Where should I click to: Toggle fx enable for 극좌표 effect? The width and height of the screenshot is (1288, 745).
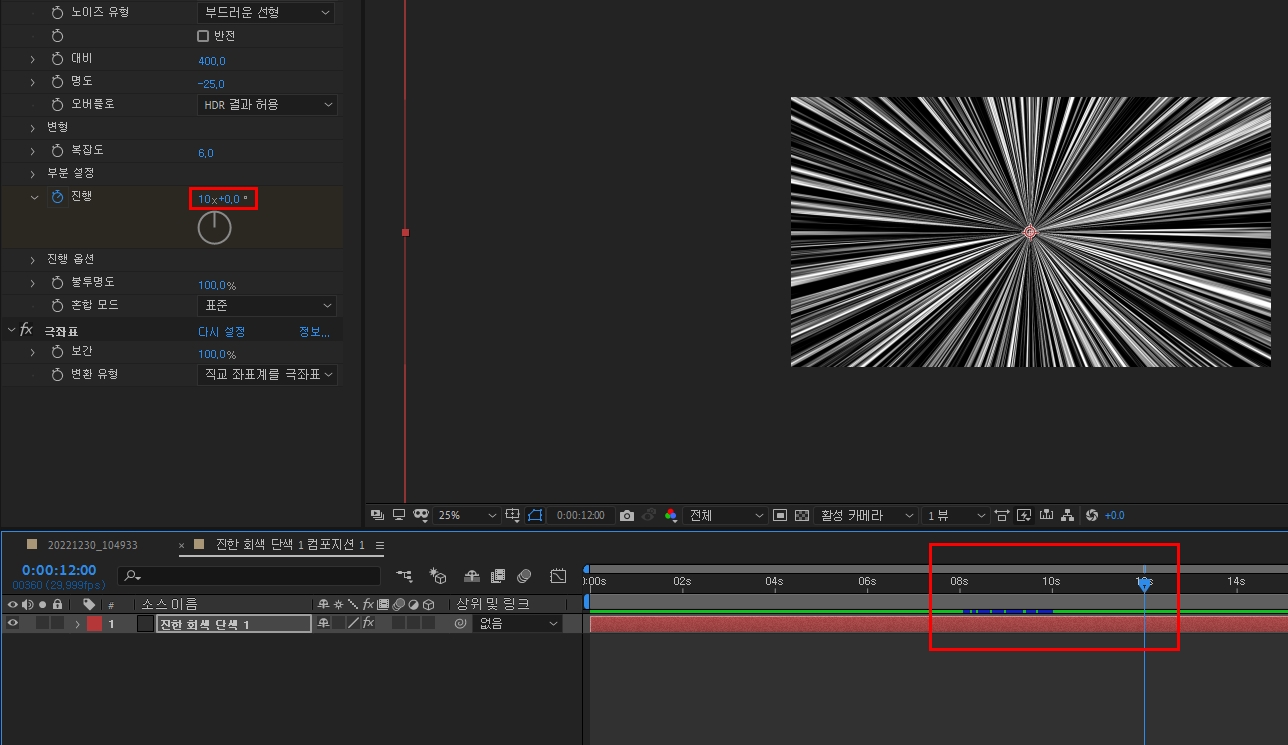pyautogui.click(x=26, y=330)
